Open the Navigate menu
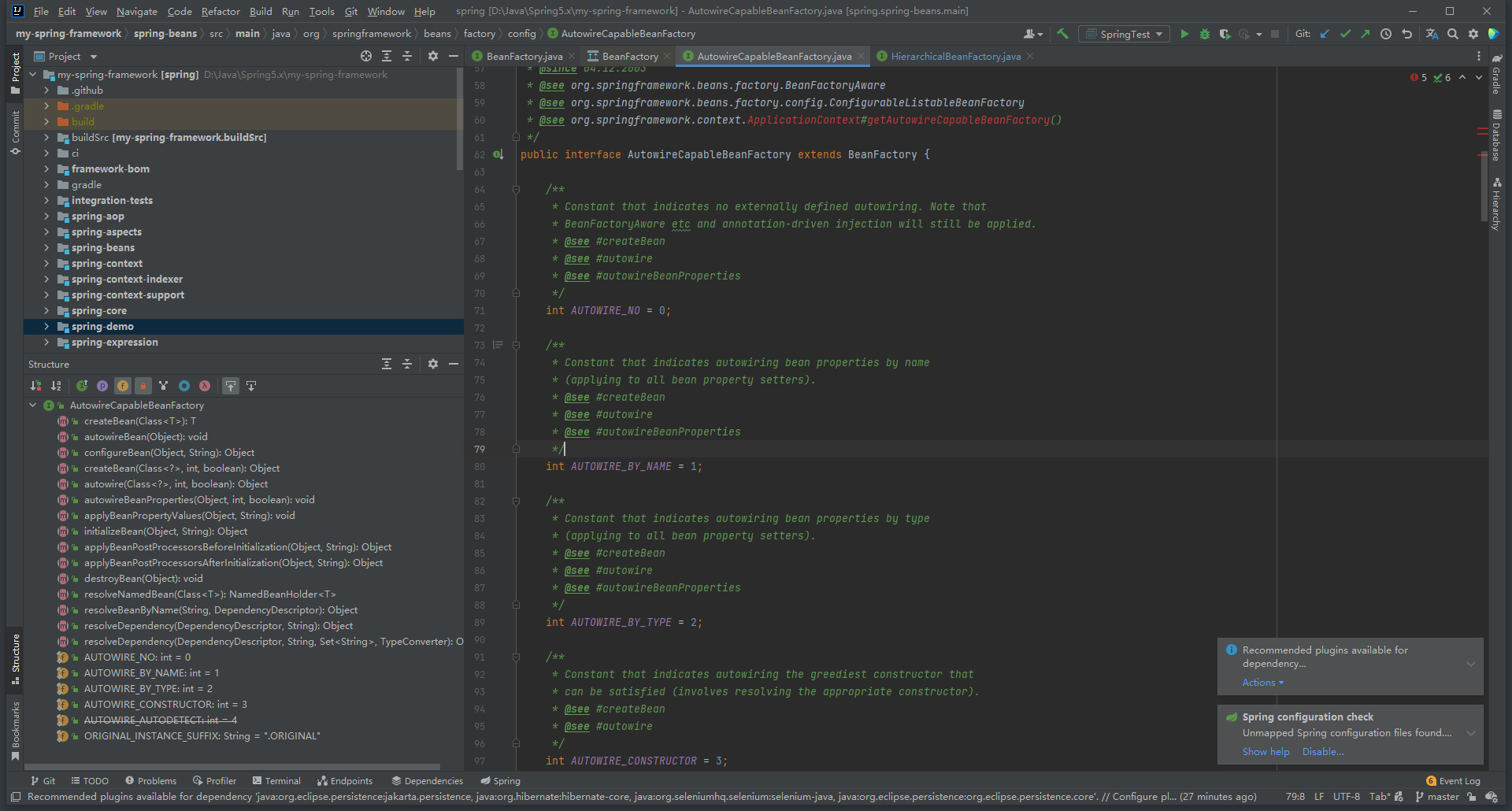1512x811 pixels. pos(137,11)
